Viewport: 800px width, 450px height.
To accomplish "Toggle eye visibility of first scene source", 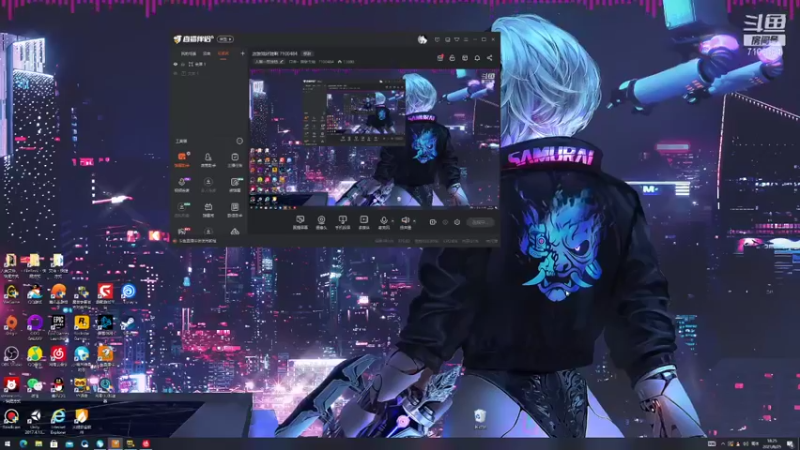I will click(176, 64).
